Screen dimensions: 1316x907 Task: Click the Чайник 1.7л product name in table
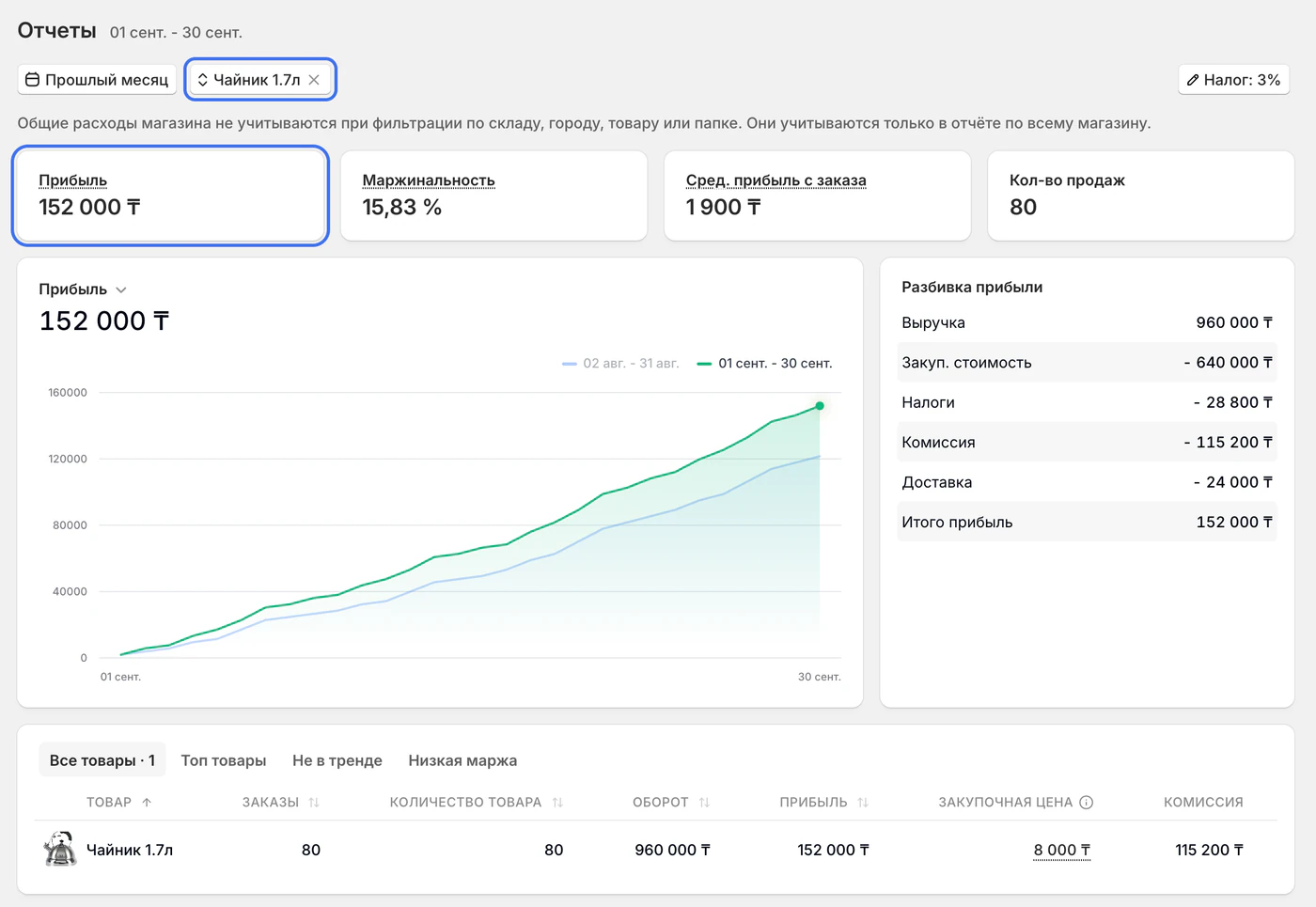[130, 850]
